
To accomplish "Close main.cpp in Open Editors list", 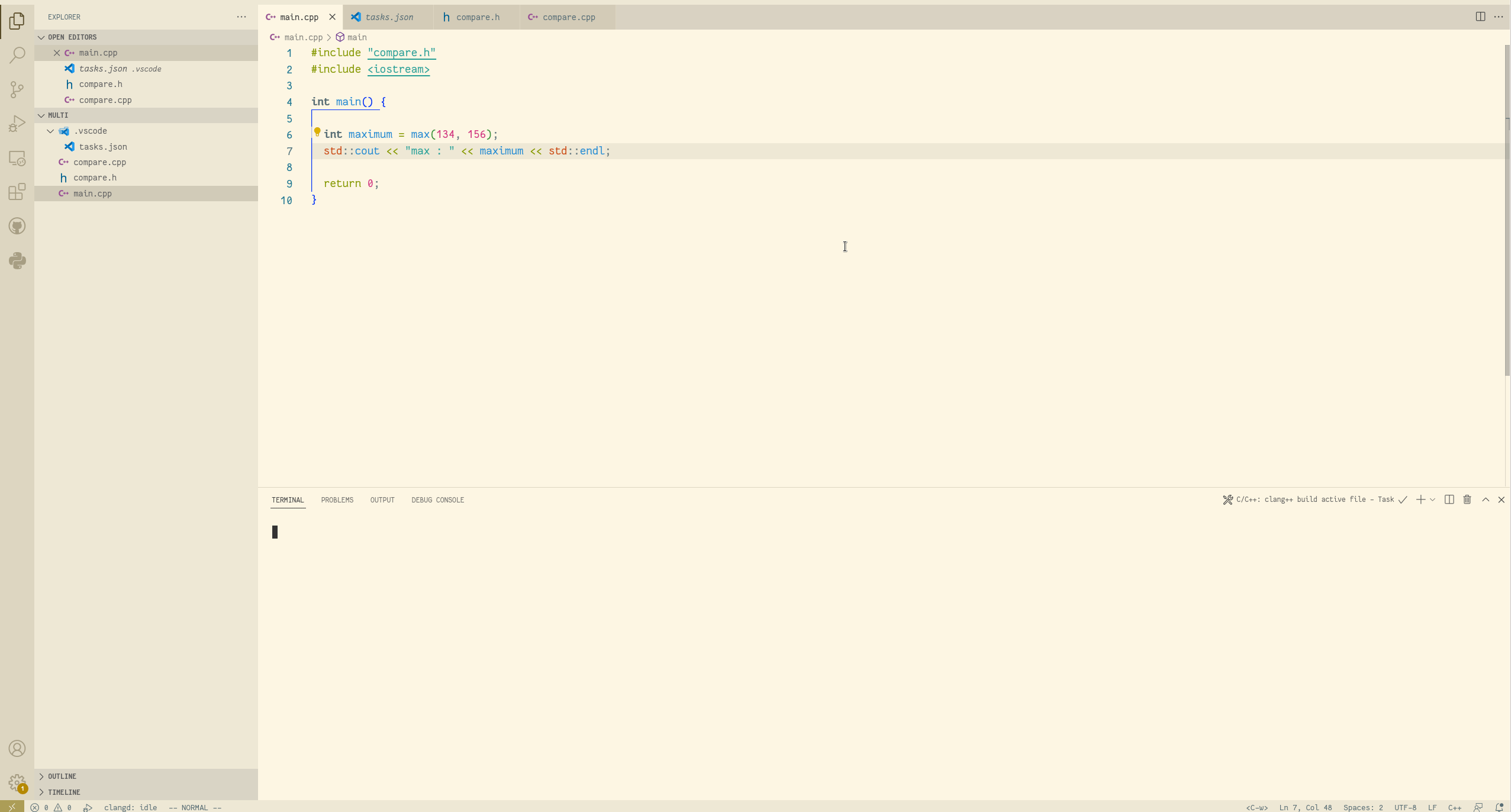I will [x=57, y=53].
